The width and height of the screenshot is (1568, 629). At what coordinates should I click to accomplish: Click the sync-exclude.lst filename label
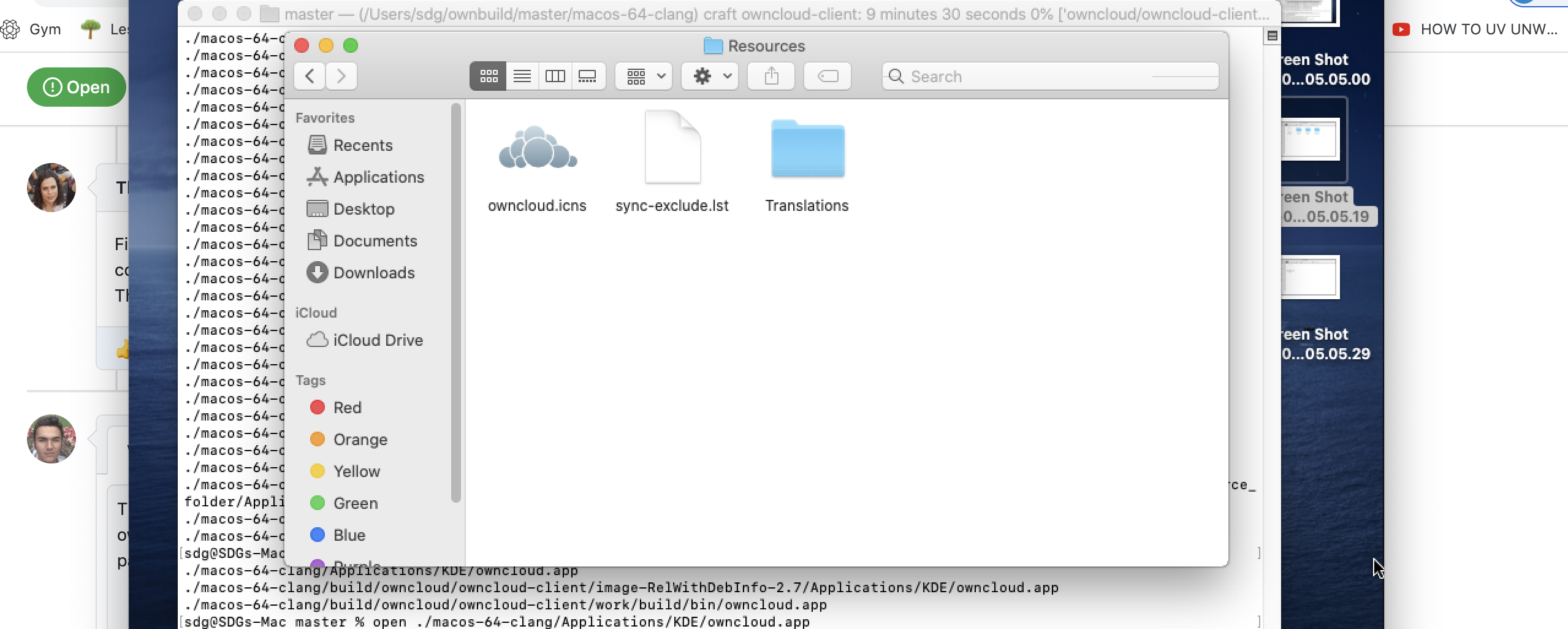(672, 205)
